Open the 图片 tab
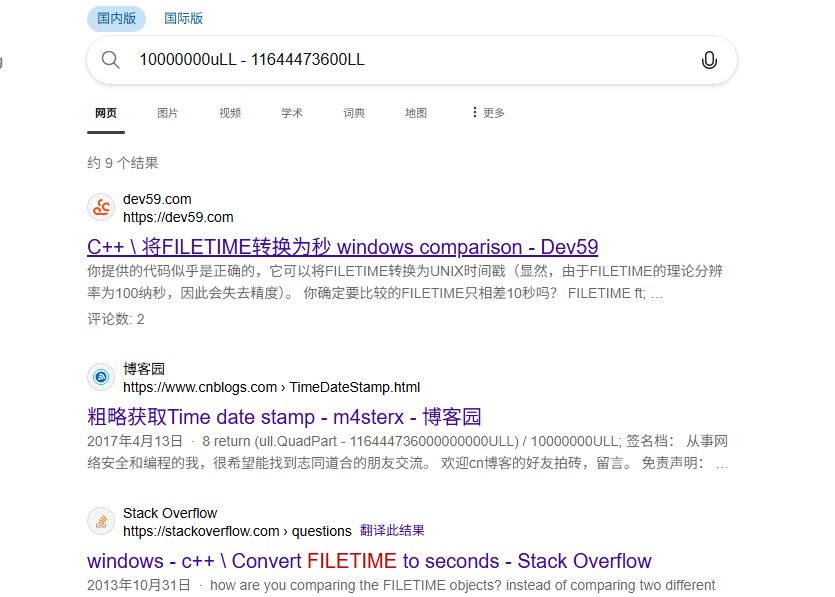835x597 pixels. (x=168, y=113)
